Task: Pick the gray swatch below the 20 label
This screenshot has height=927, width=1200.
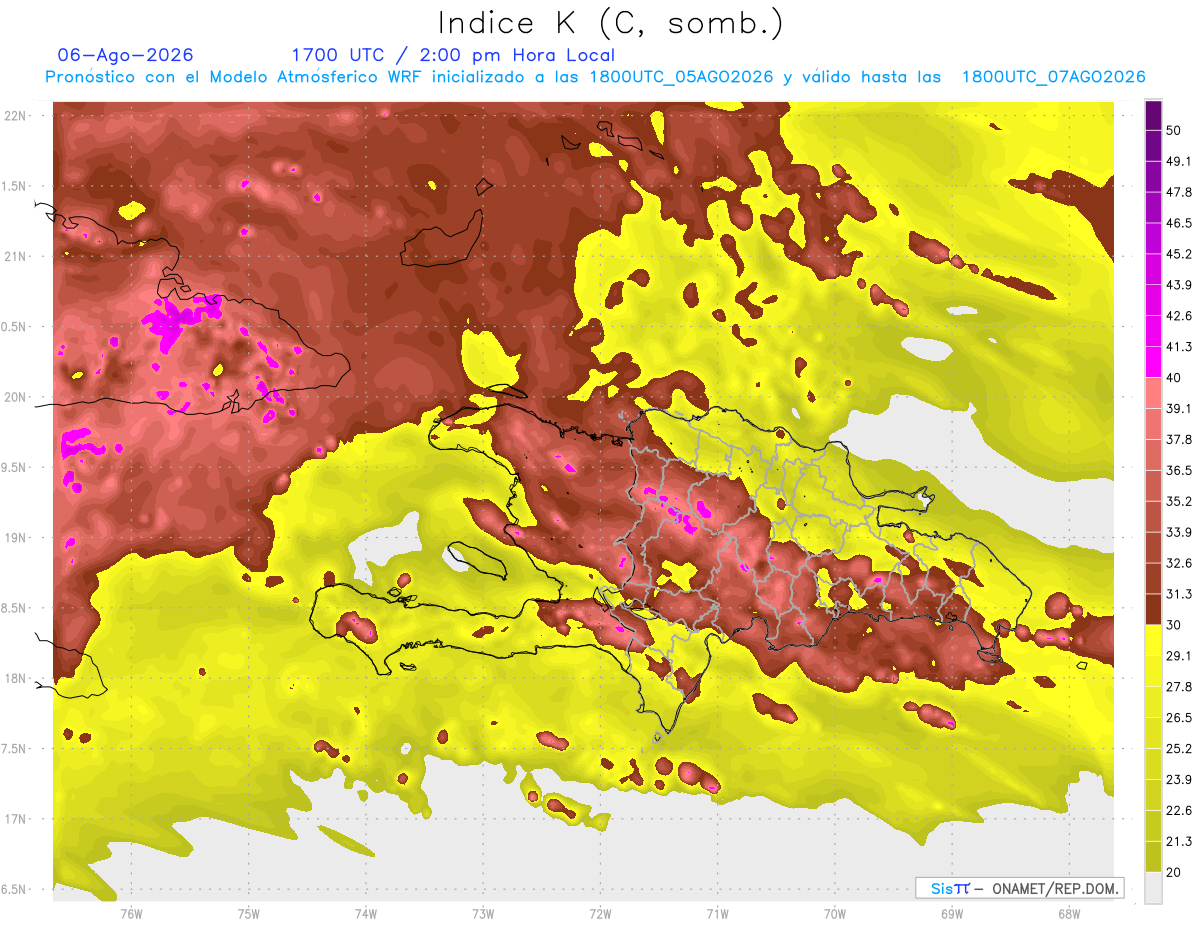Action: [x=1153, y=887]
